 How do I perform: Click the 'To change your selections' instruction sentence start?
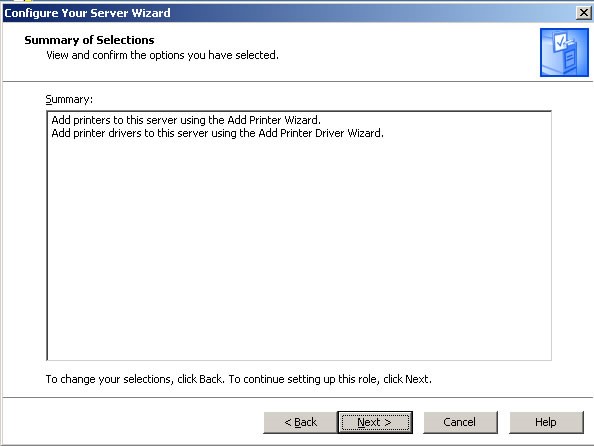point(109,379)
